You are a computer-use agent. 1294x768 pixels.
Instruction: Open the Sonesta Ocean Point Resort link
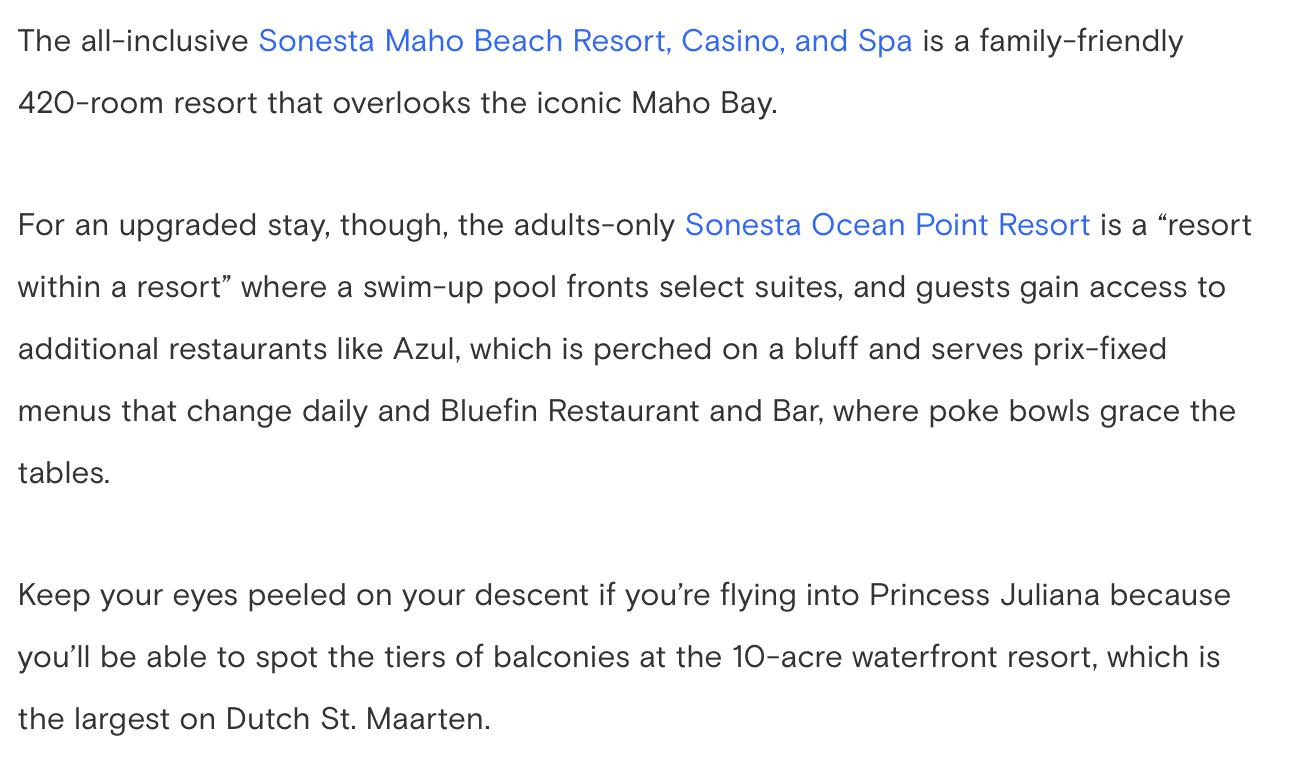point(886,225)
